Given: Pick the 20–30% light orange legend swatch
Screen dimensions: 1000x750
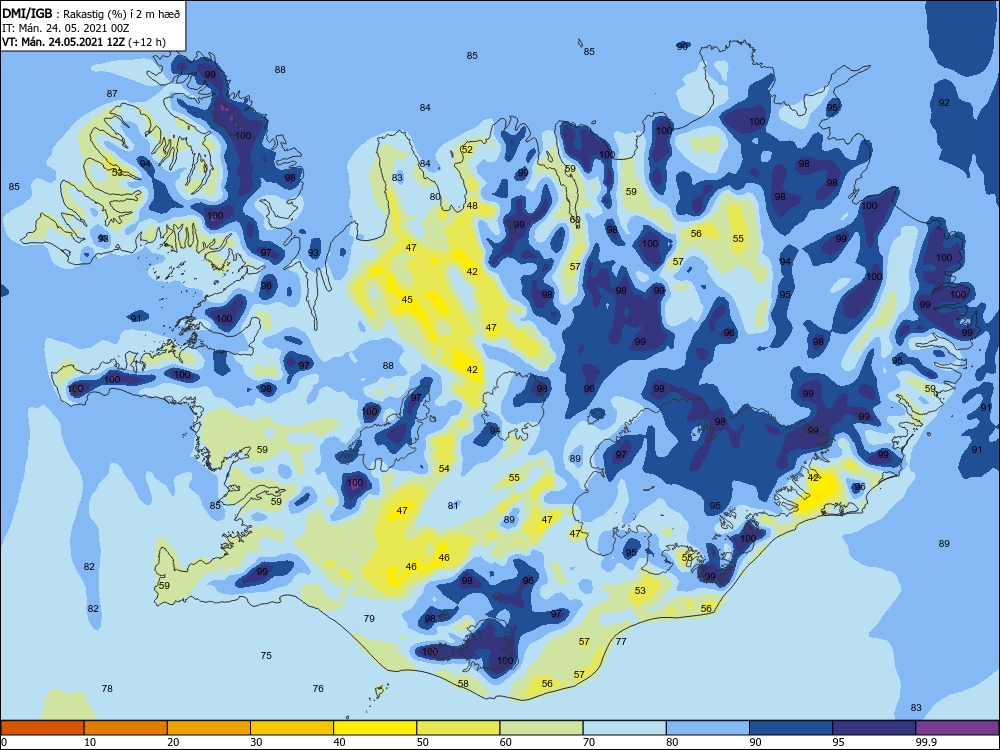Looking at the screenshot, I should 209,728.
